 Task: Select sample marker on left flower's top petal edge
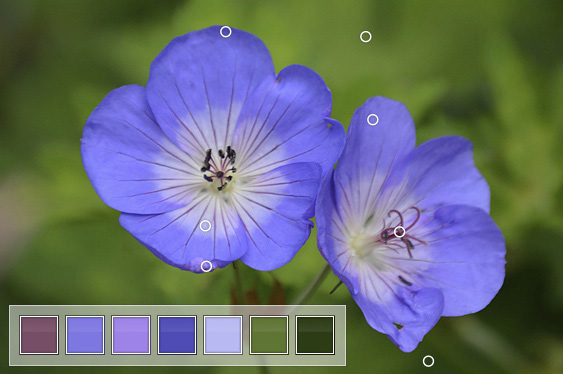(225, 32)
